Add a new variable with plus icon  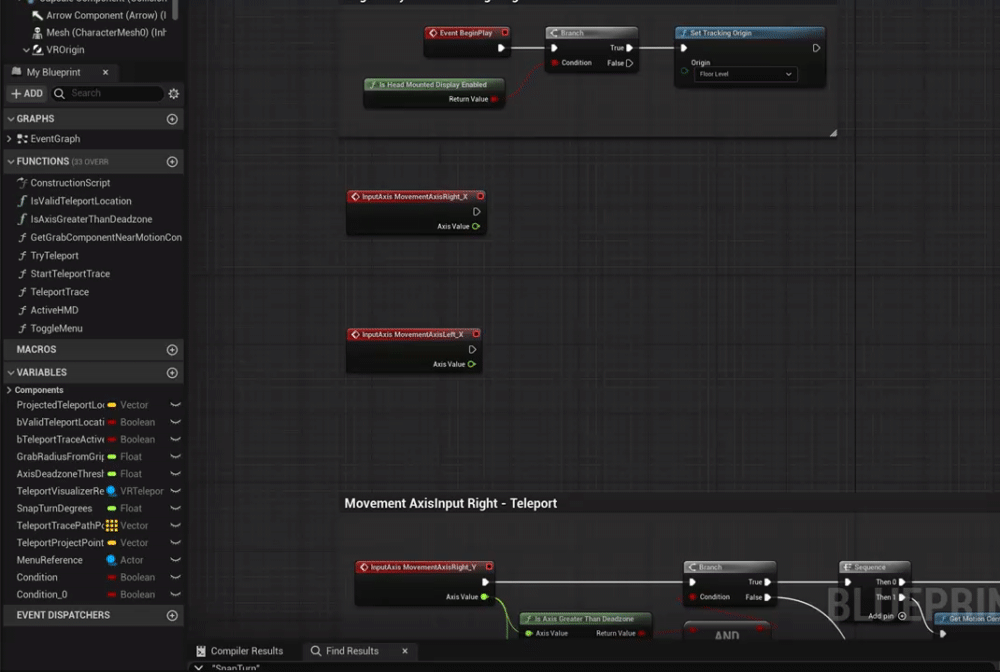[172, 373]
